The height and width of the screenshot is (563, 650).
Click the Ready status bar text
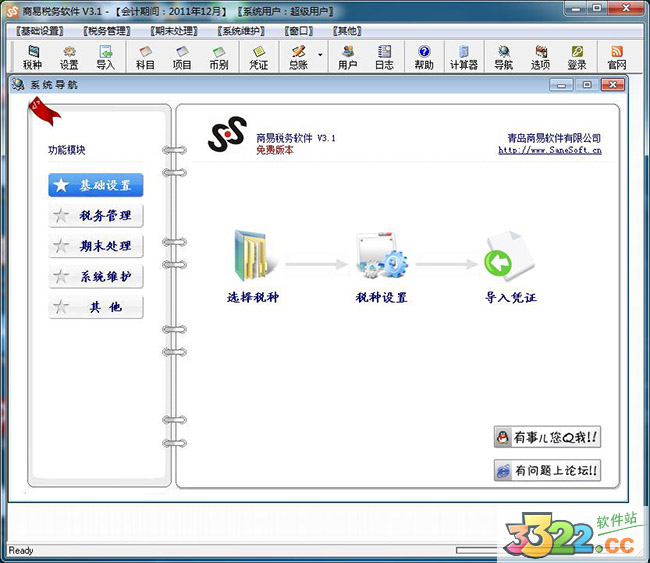(x=21, y=551)
